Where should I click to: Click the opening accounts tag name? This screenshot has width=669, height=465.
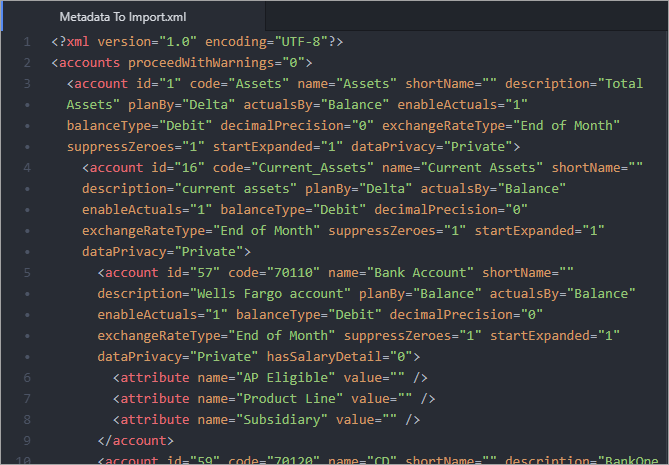tap(90, 63)
